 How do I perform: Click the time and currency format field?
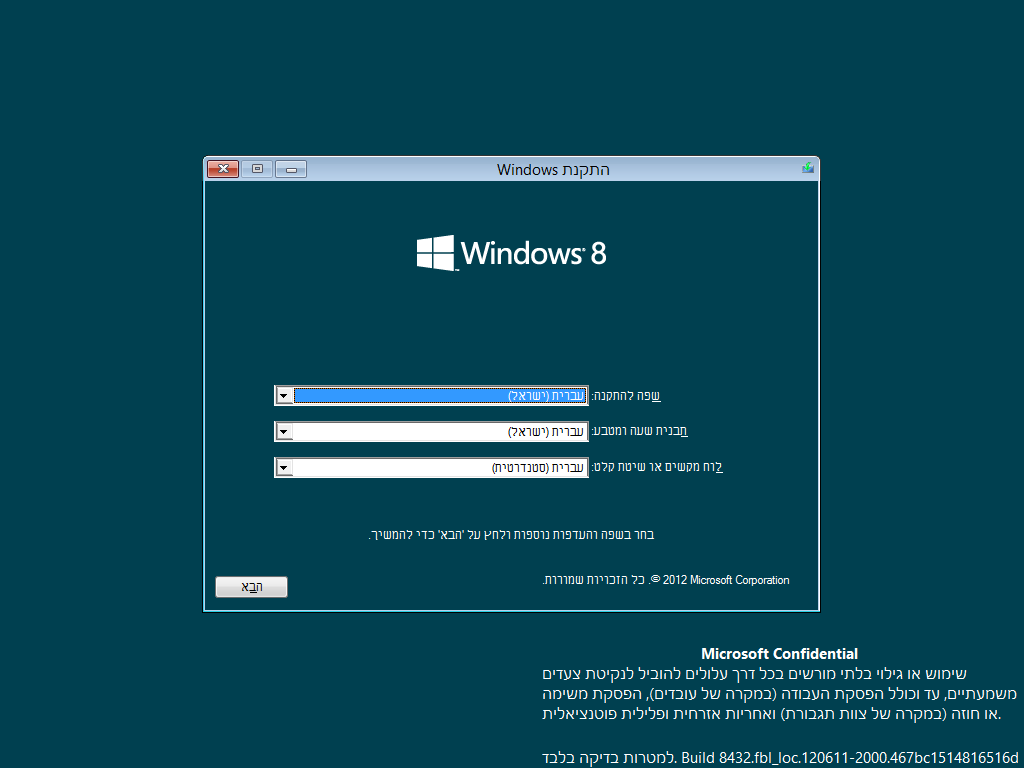point(432,432)
